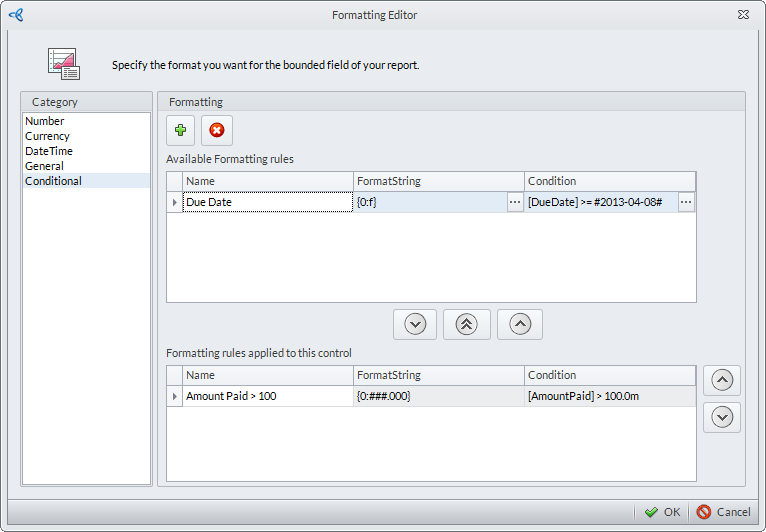Move the selected rule down to applied list
766x532 pixels.
415,324
